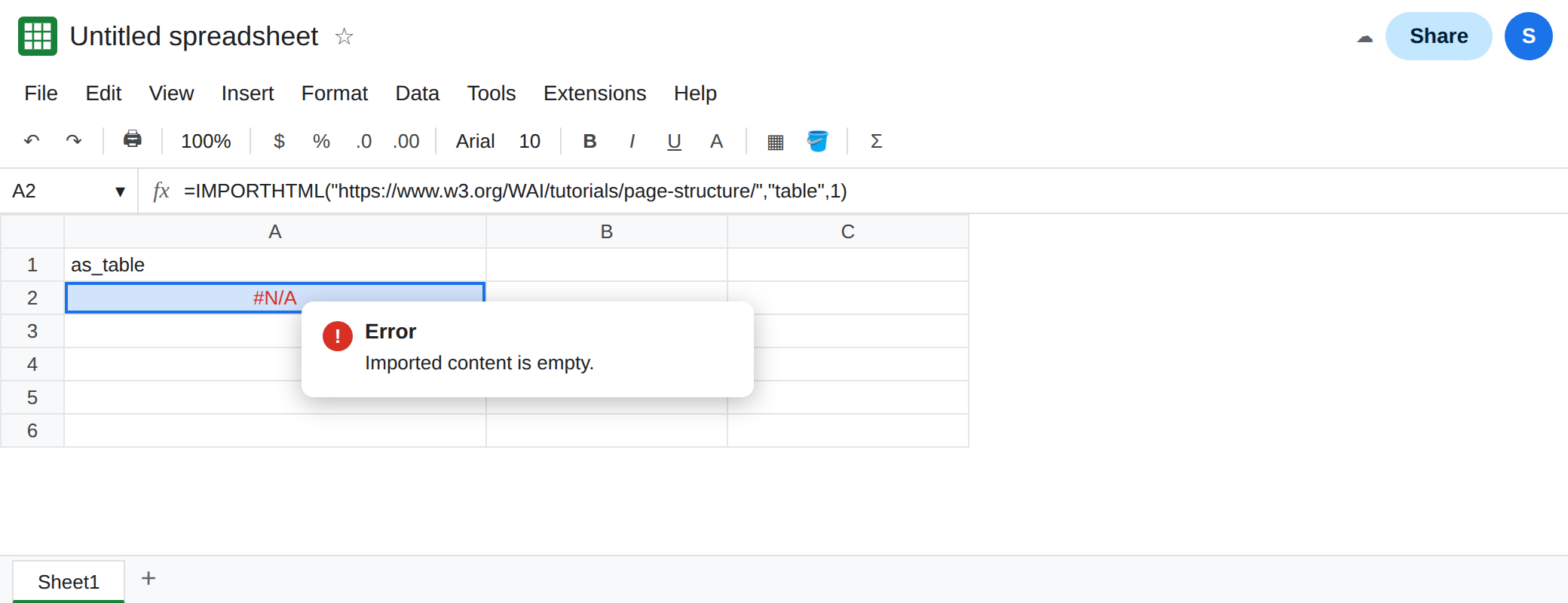Format as percent
1568x603 pixels.
coord(321,141)
